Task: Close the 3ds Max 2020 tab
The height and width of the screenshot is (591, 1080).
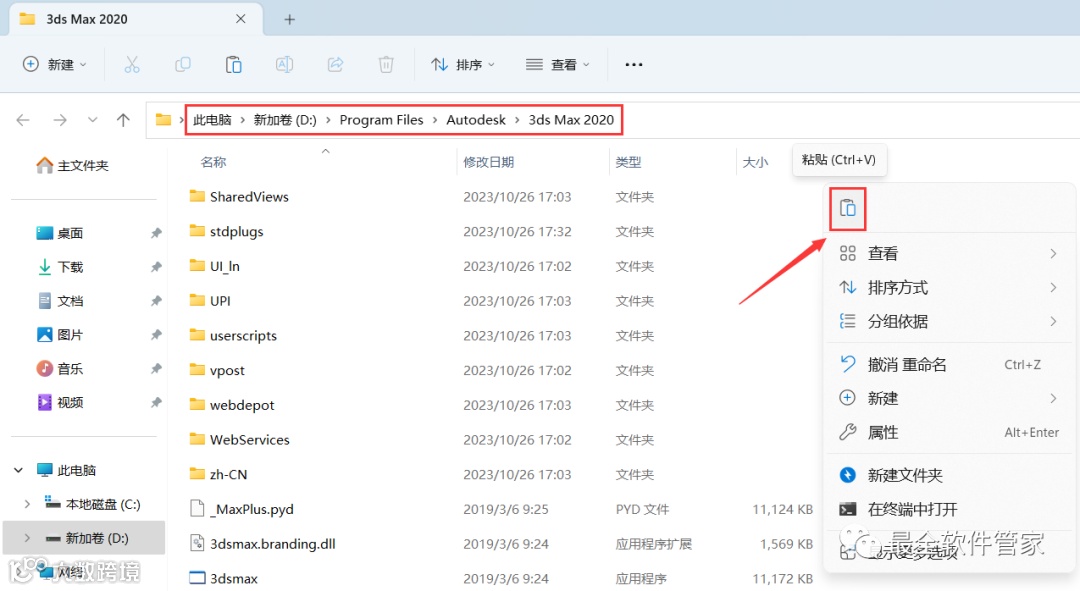Action: point(240,19)
